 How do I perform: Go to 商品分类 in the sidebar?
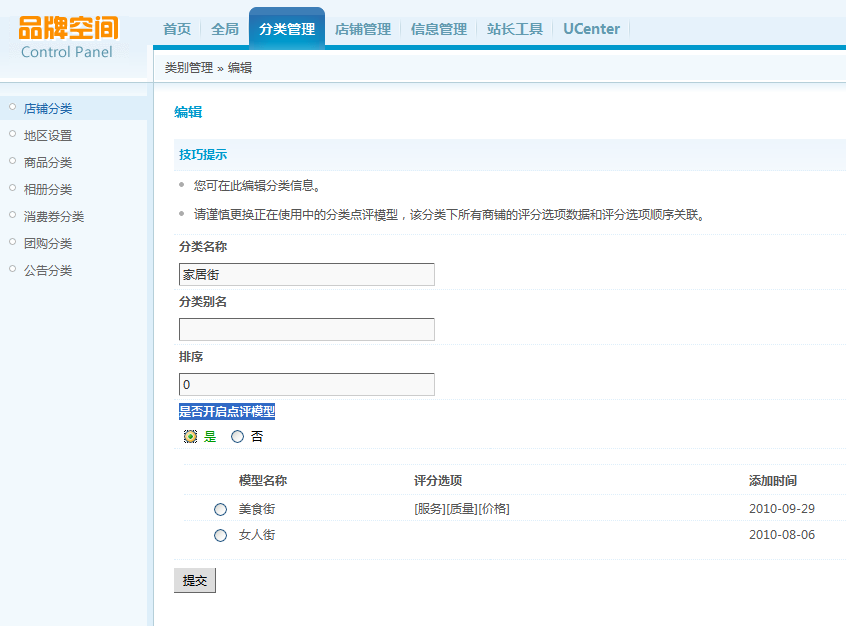pos(48,162)
